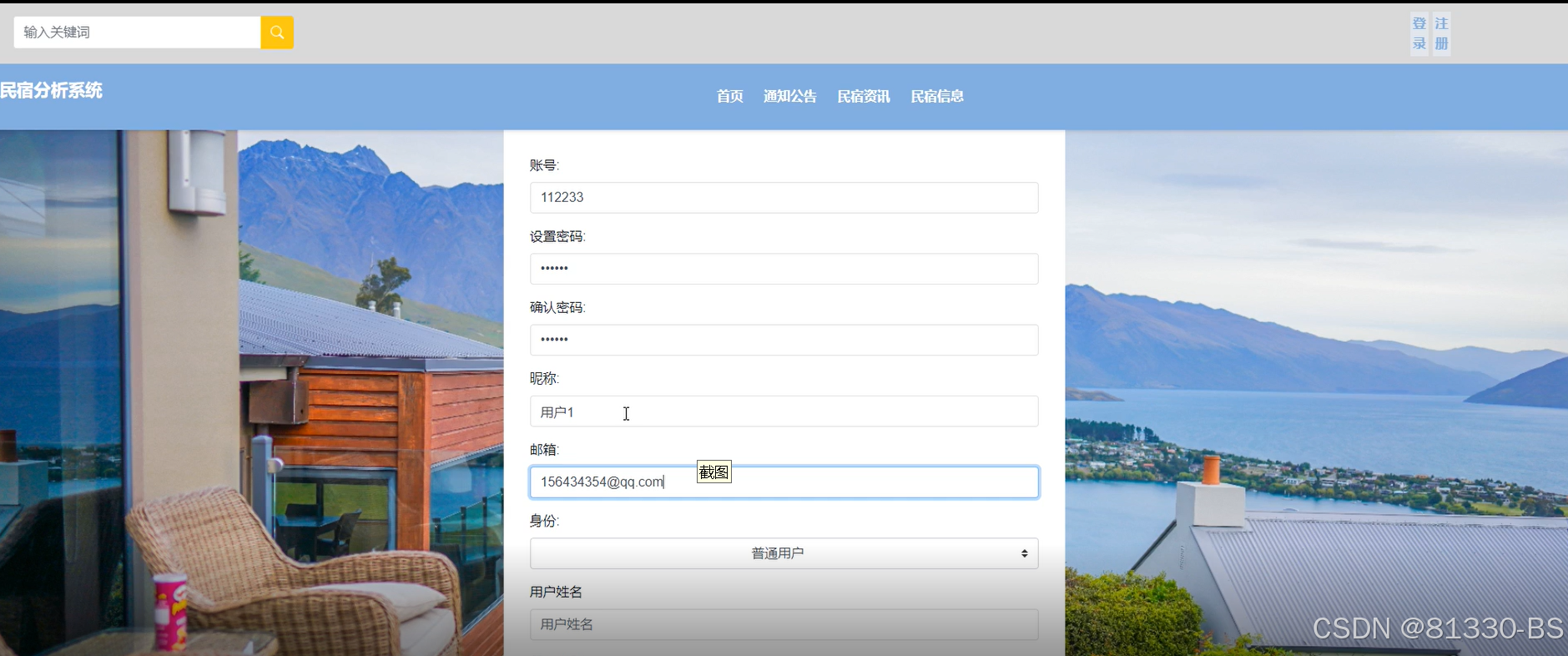Go to the 首页 nav item
Screen dimensions: 1568x656
click(730, 97)
